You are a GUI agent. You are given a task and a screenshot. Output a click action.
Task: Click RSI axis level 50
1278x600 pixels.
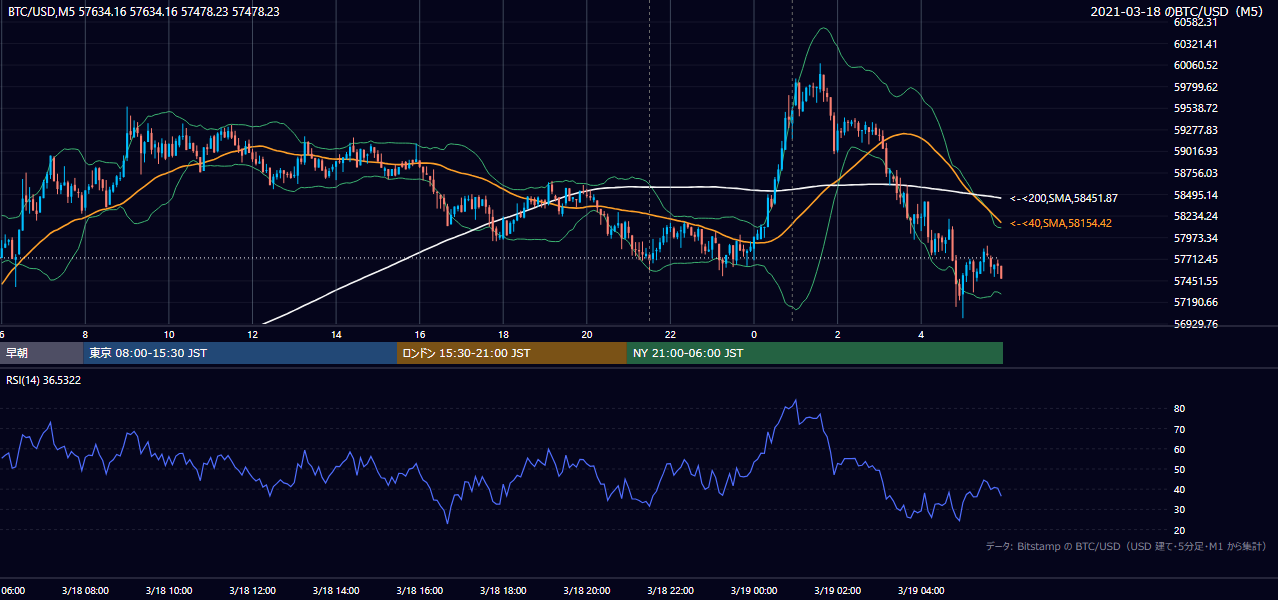[1179, 469]
